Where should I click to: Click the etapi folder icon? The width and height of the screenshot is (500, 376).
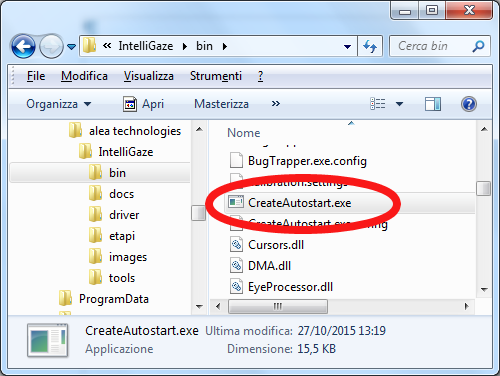95,235
